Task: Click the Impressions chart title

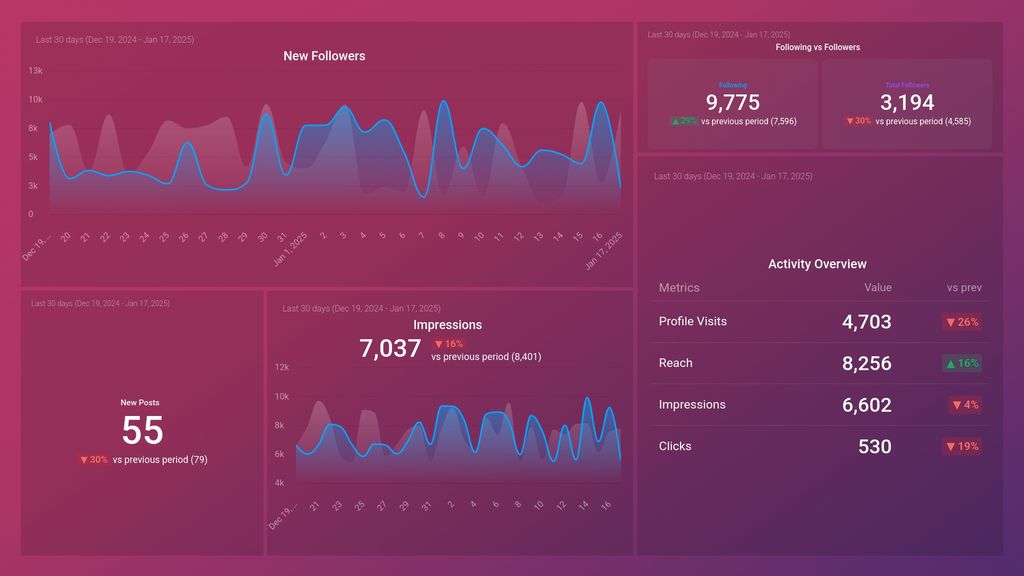Action: 447,325
